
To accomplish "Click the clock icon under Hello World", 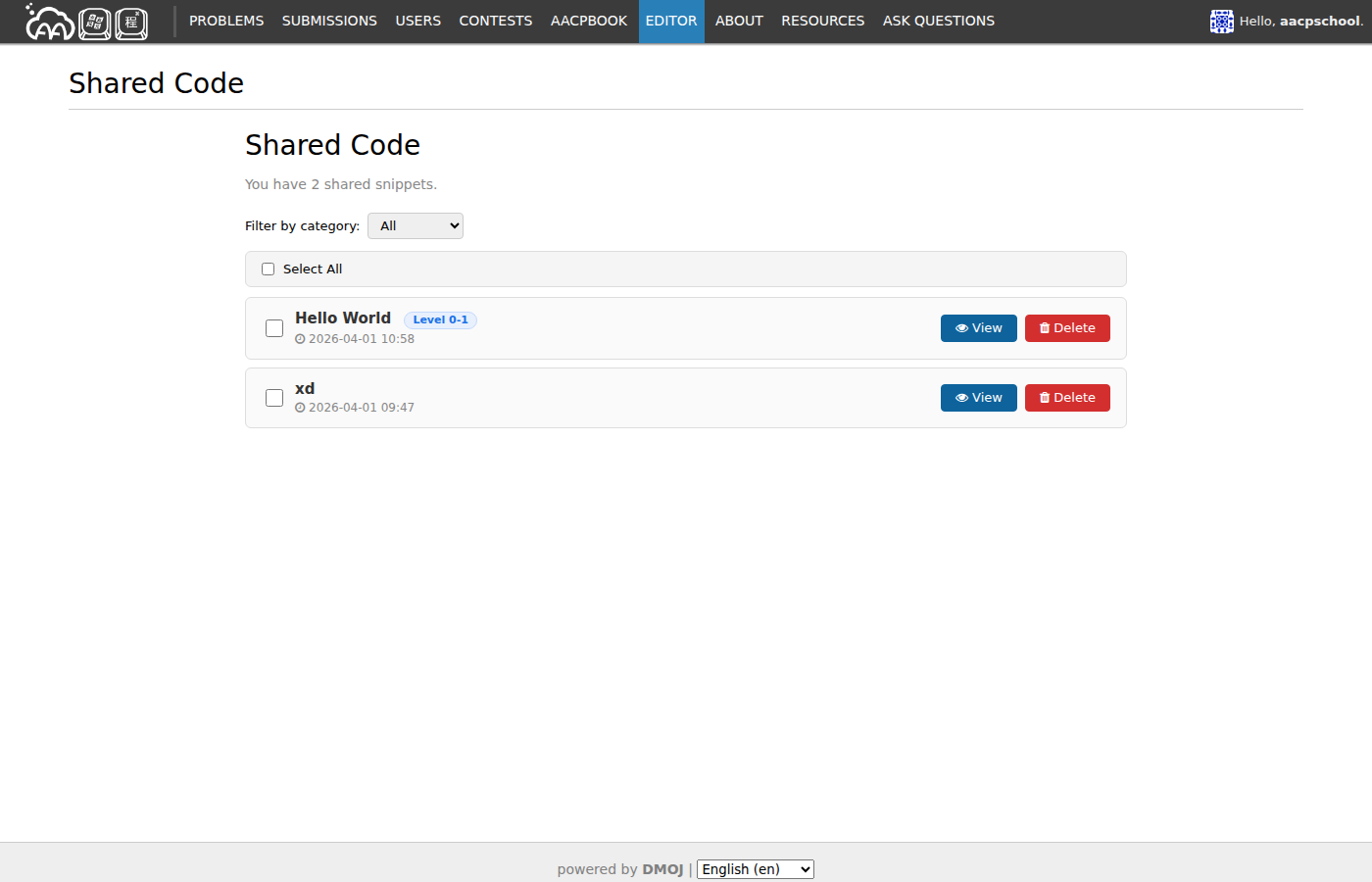I will [x=300, y=339].
